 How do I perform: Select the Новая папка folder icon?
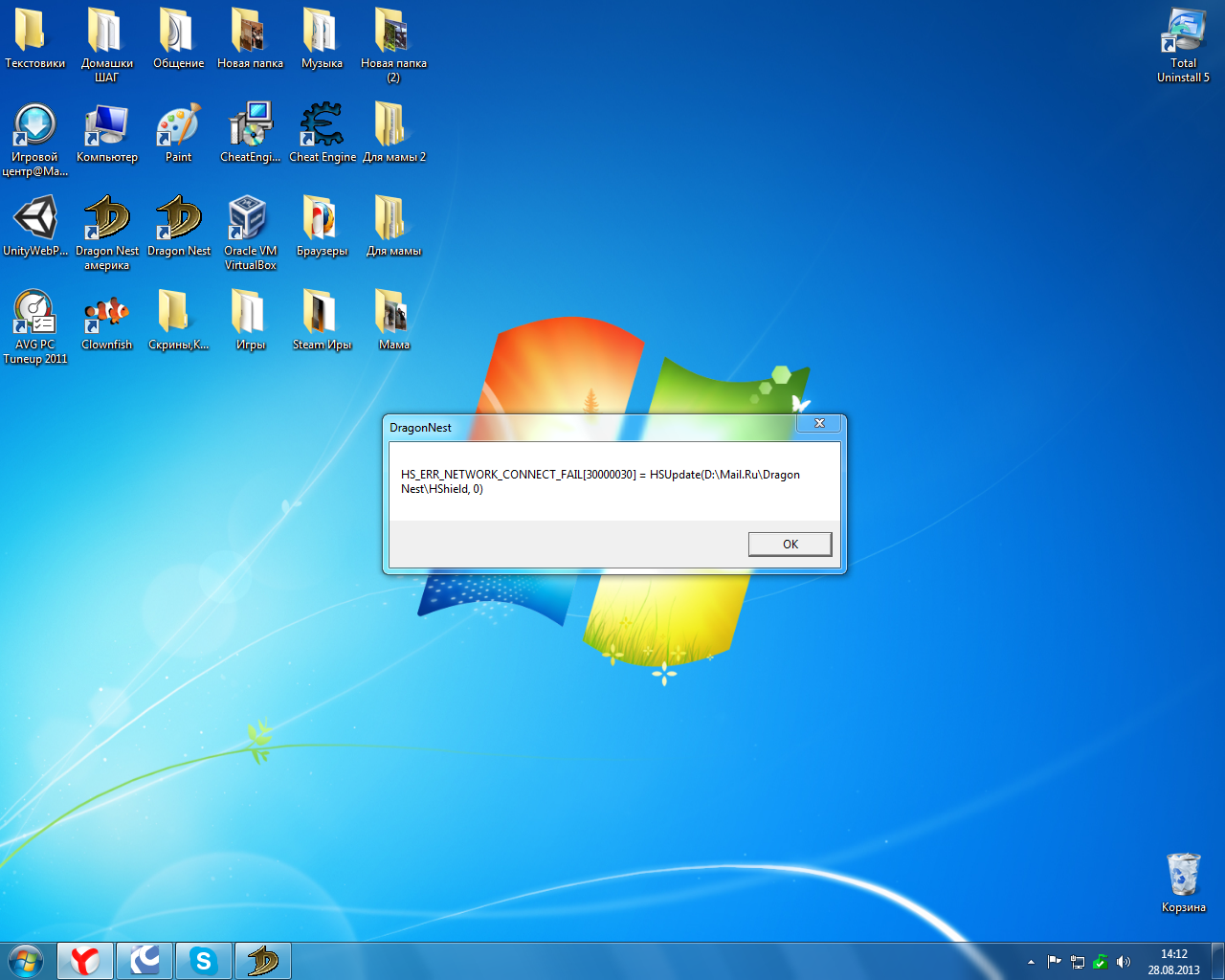[250, 38]
